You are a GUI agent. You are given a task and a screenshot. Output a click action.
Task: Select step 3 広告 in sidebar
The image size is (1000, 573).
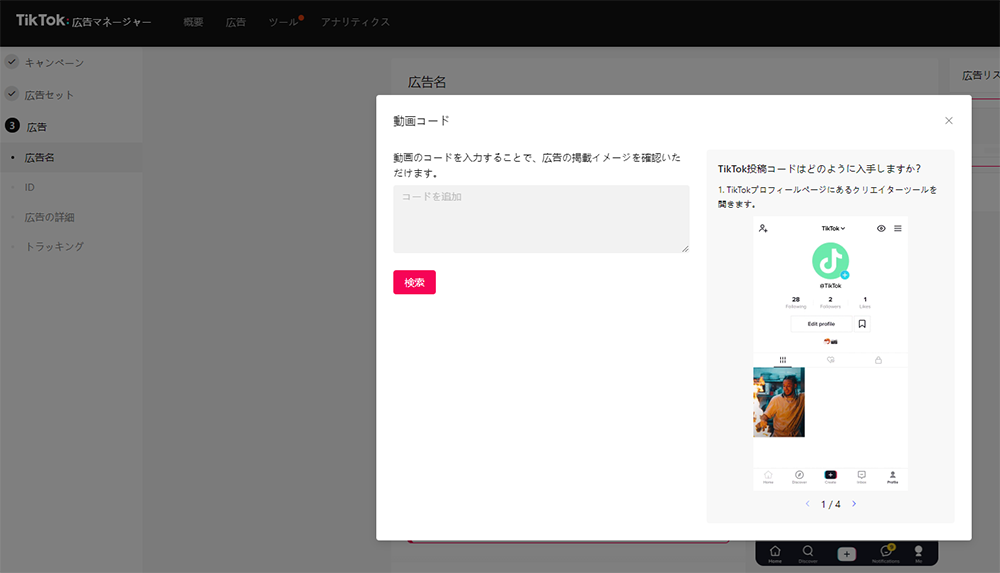click(36, 127)
